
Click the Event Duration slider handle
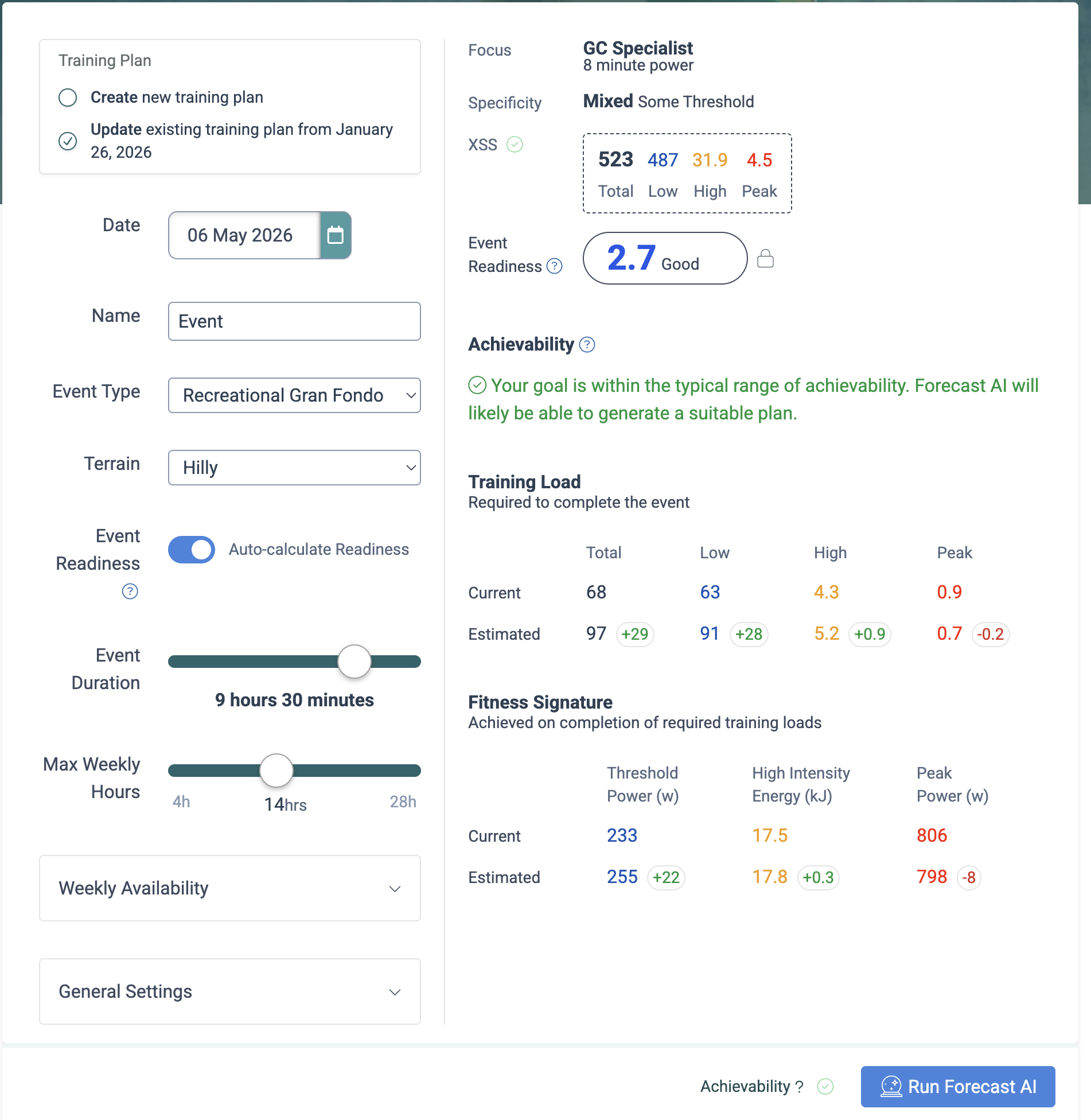(354, 662)
